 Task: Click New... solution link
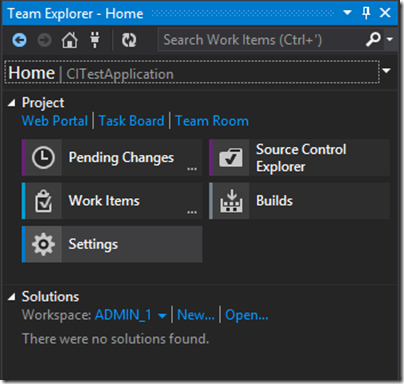196,315
